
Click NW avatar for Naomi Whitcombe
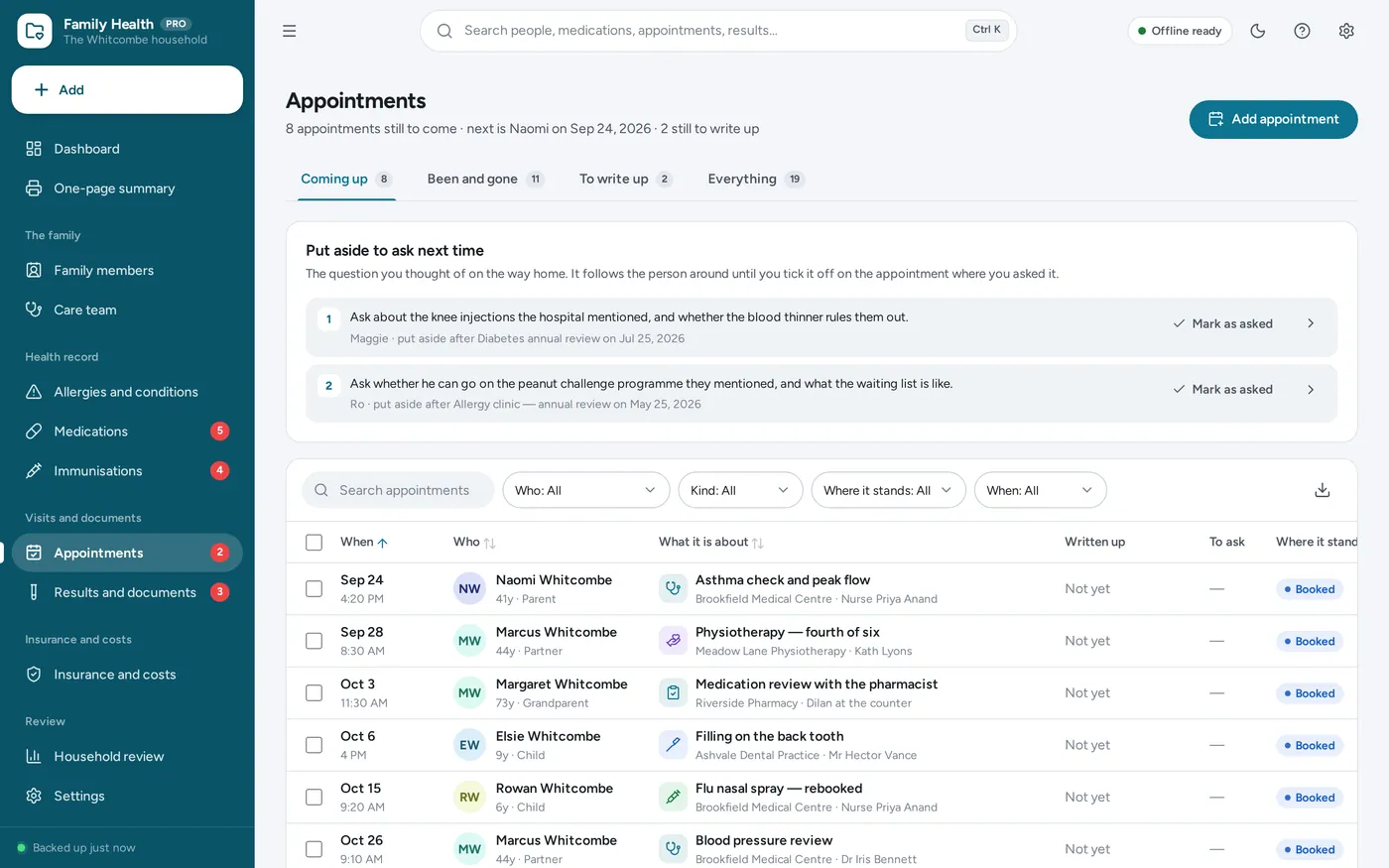click(x=469, y=588)
